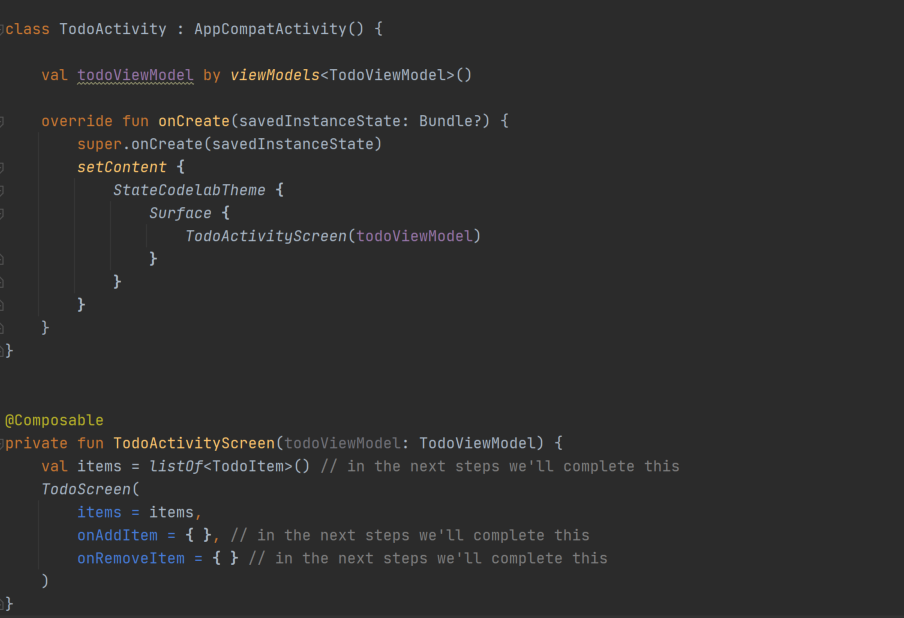904x618 pixels.
Task: Click the closing parenthesis of the TodoScreen call
Action: click(x=45, y=581)
